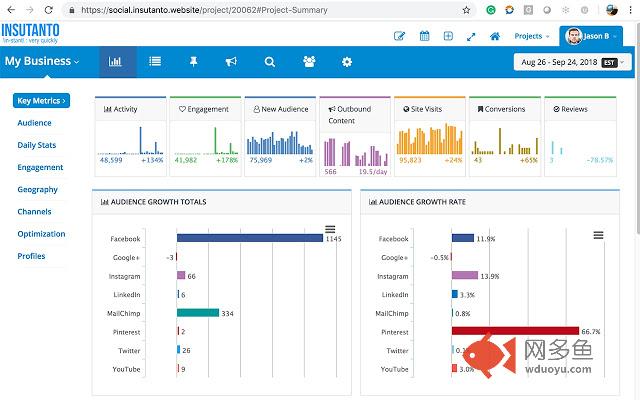
Task: Open the megaphone icon in blue bar
Action: [231, 62]
